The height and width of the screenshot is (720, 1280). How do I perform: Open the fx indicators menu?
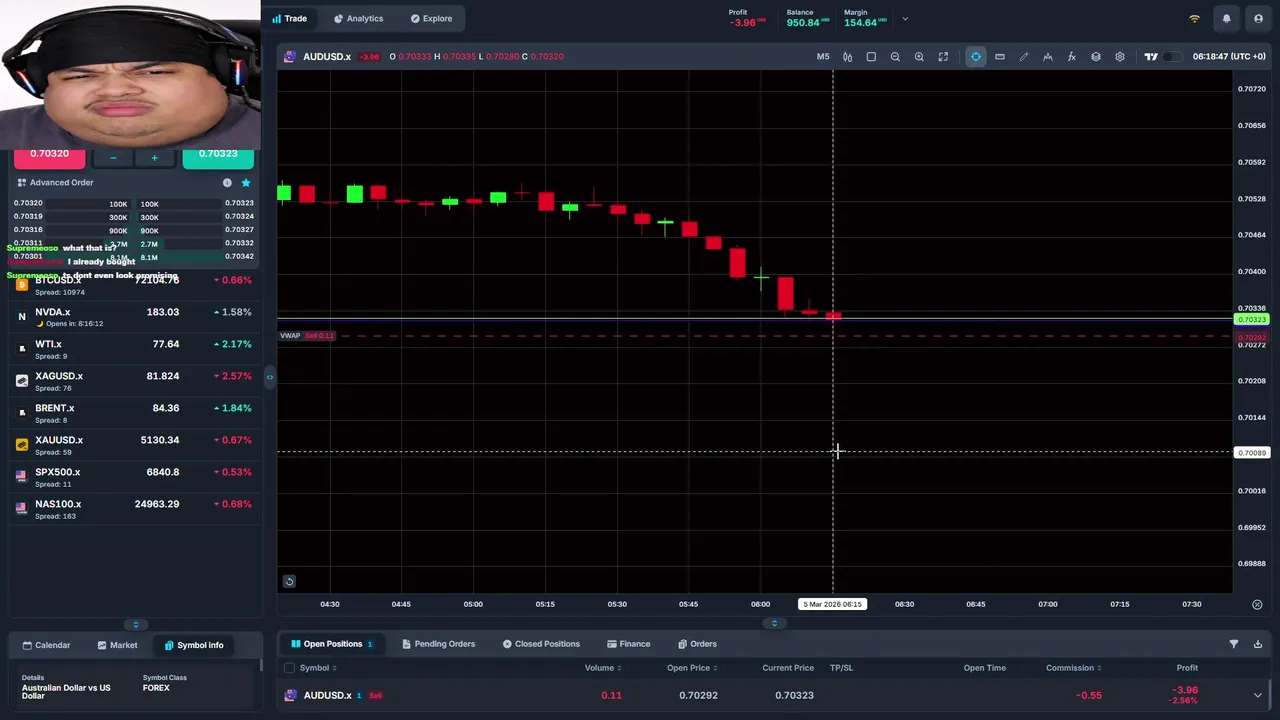click(x=1072, y=57)
